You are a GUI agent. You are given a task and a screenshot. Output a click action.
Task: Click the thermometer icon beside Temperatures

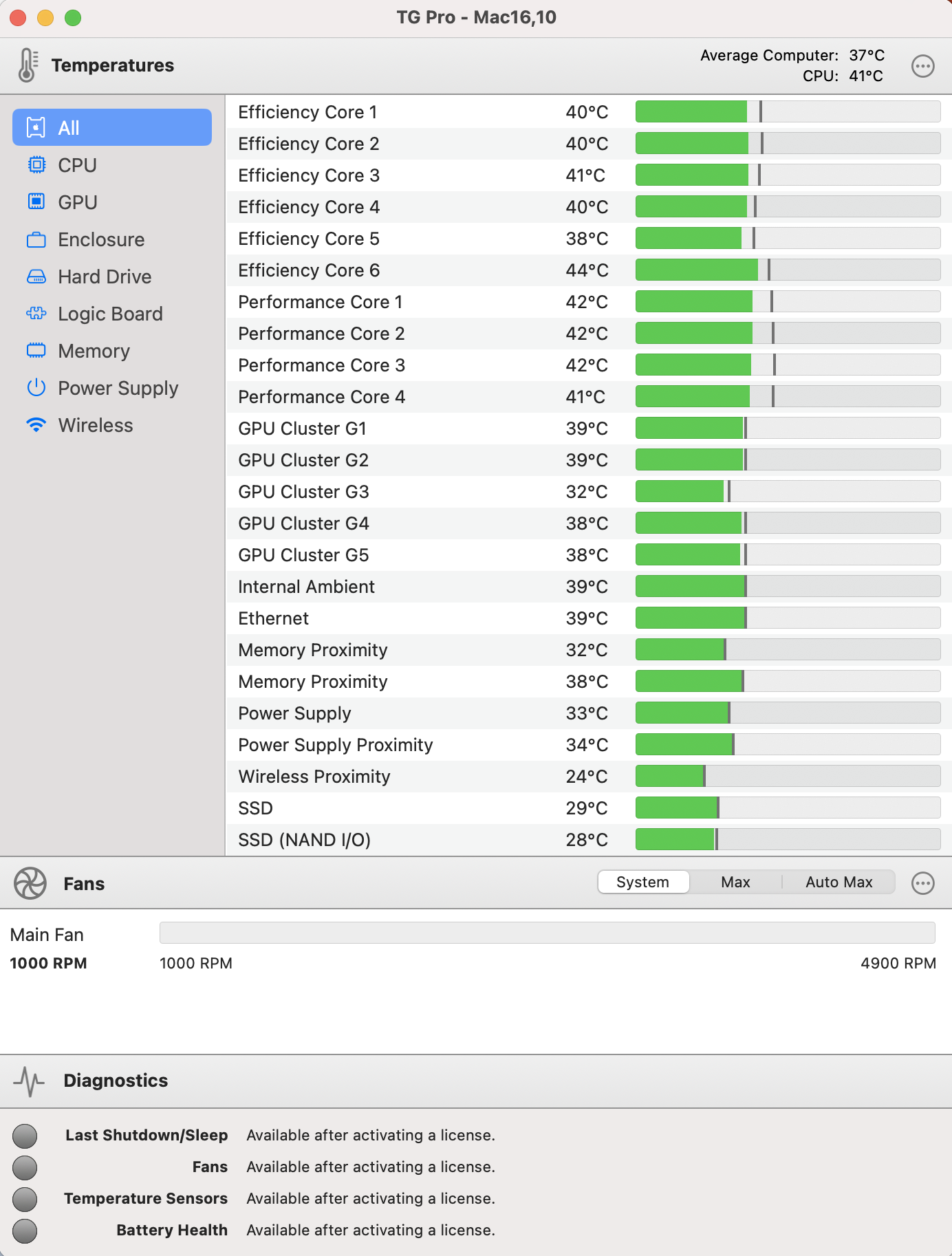[x=28, y=65]
